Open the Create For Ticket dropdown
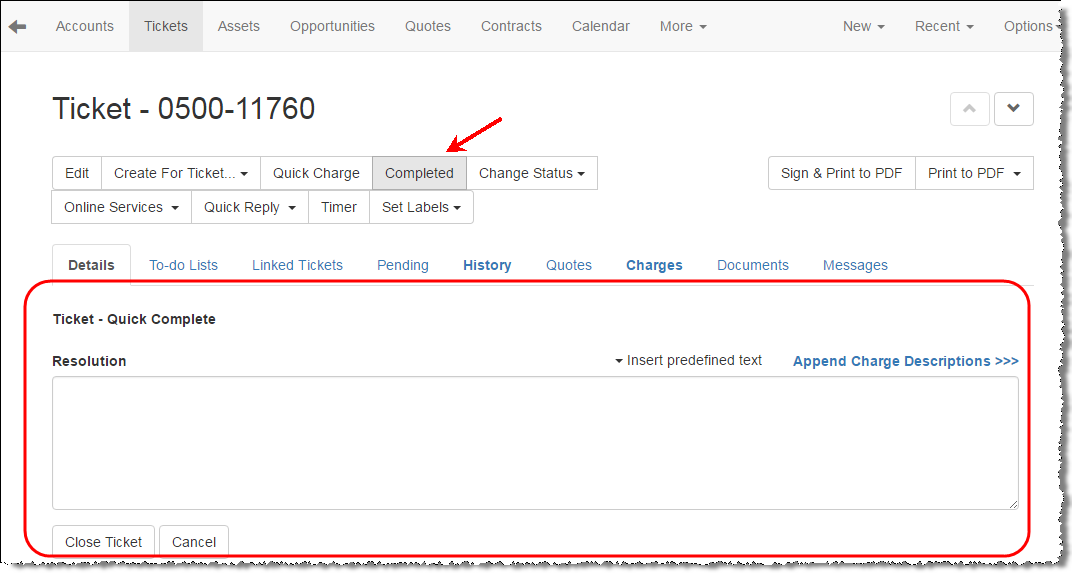 coord(180,173)
